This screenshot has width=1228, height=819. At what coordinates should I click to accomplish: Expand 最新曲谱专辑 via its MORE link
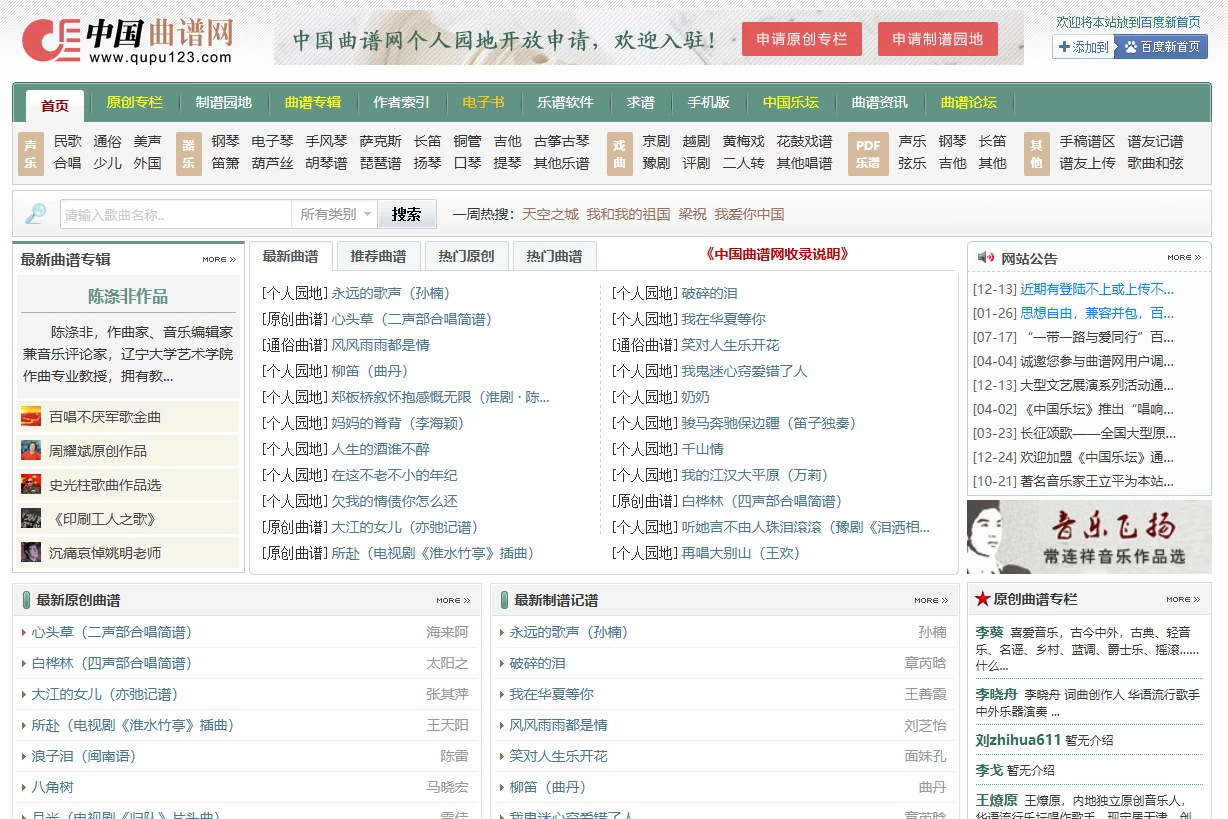(x=218, y=258)
